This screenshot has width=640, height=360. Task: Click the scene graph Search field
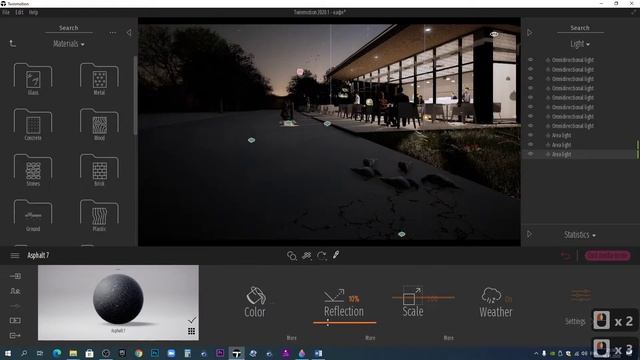pos(580,28)
